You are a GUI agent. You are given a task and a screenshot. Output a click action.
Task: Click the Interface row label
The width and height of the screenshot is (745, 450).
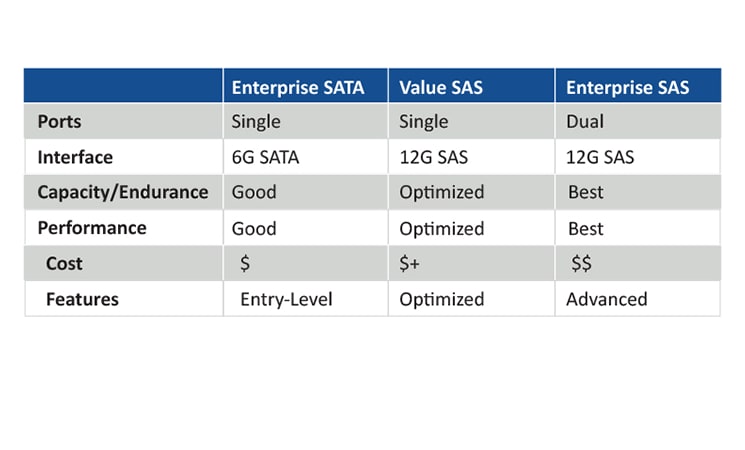click(75, 157)
